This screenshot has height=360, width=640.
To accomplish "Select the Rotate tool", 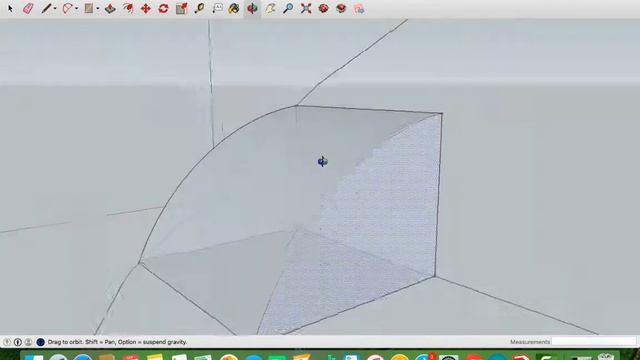I will coord(164,8).
